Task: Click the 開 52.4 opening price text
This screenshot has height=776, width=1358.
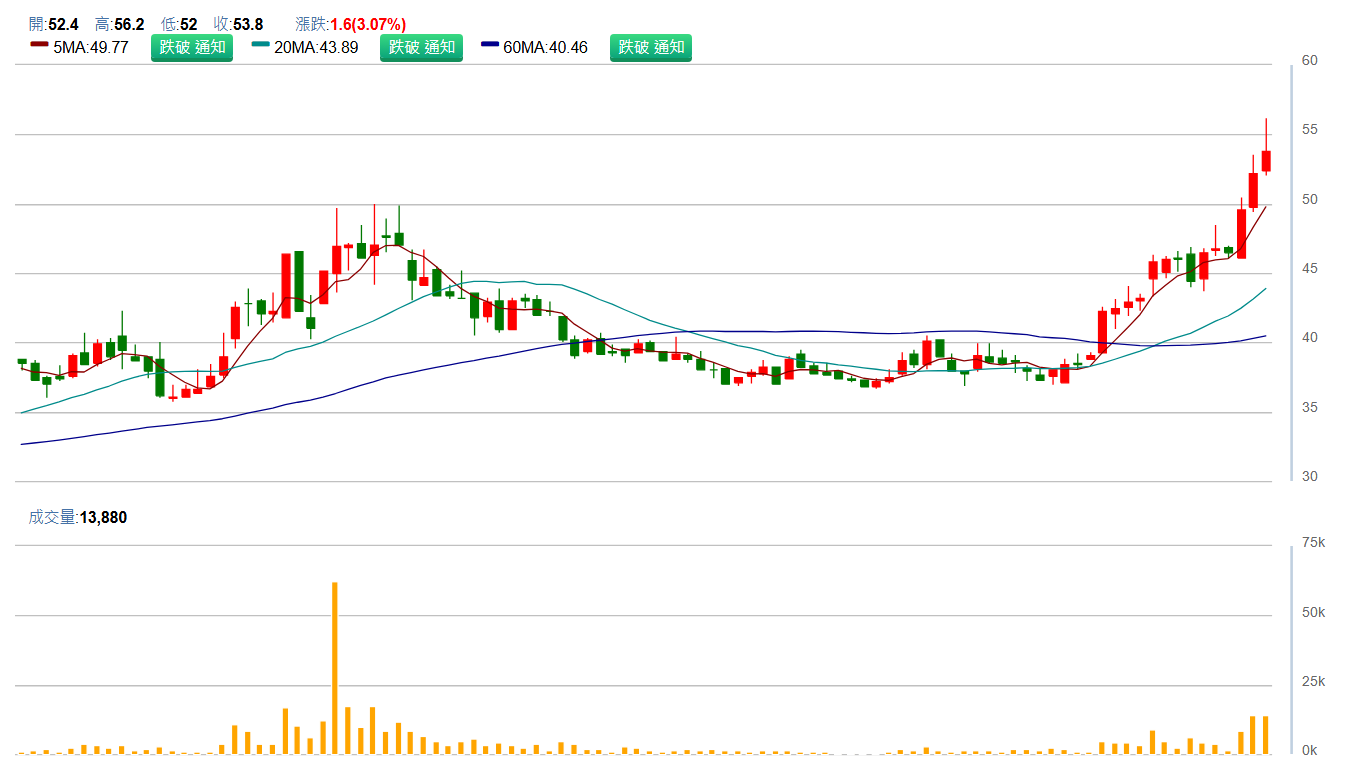Action: 54,24
